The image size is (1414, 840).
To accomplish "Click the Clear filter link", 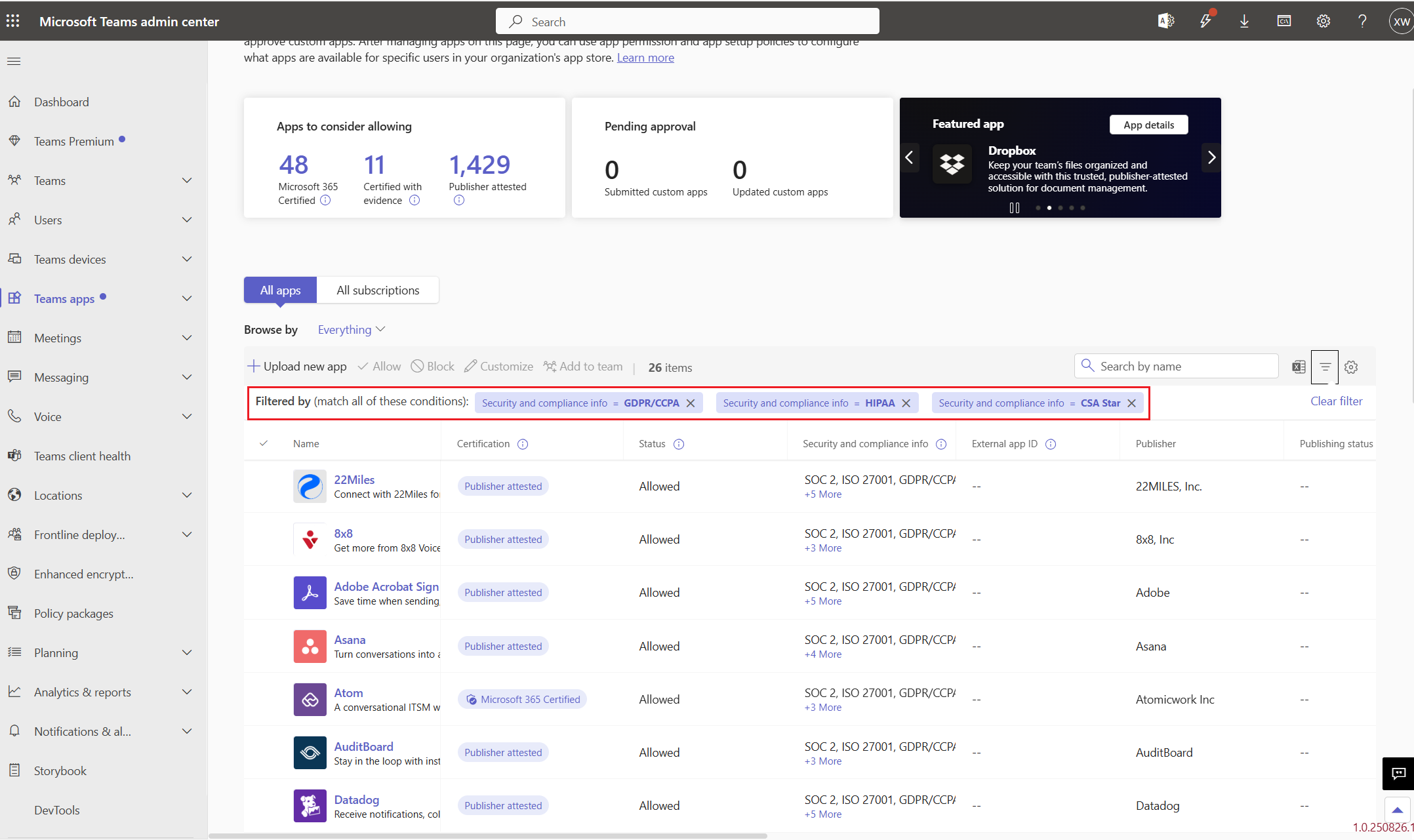I will (x=1336, y=401).
